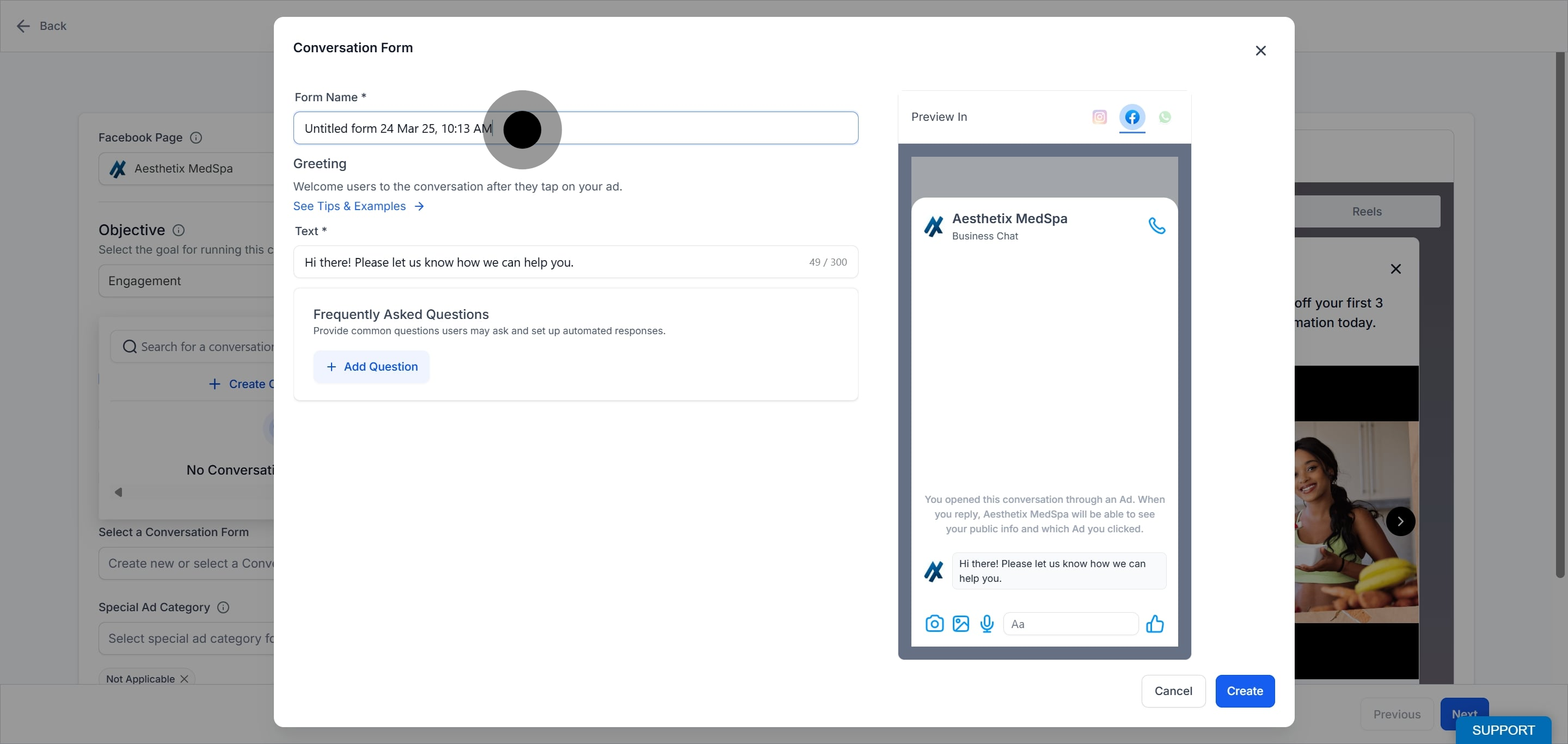This screenshot has height=744, width=1568.
Task: Select Facebook preview icon
Action: tap(1132, 117)
